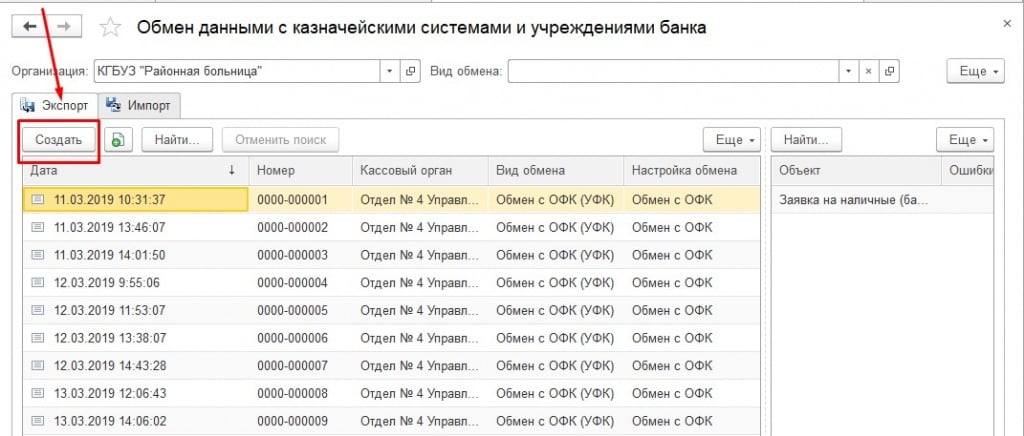Open the top-right Еще menu
Screen dimensions: 1024x436
tap(976, 71)
